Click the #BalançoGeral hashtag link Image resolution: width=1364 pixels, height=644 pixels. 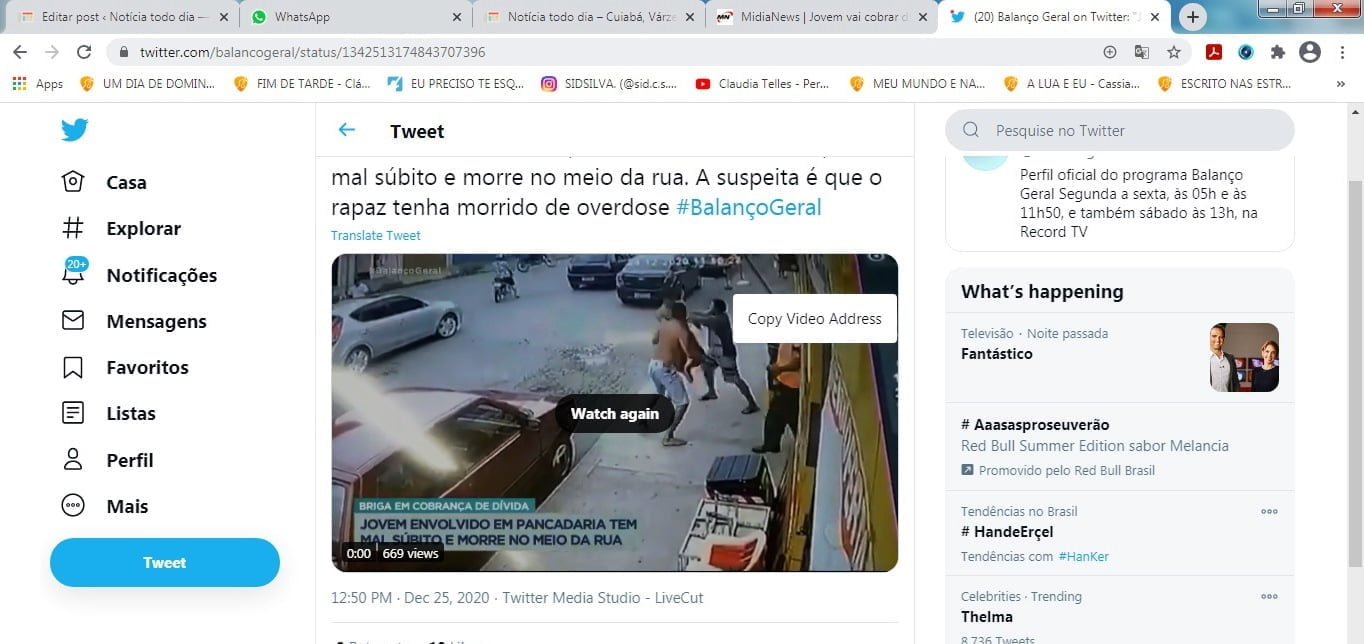pyautogui.click(x=749, y=207)
